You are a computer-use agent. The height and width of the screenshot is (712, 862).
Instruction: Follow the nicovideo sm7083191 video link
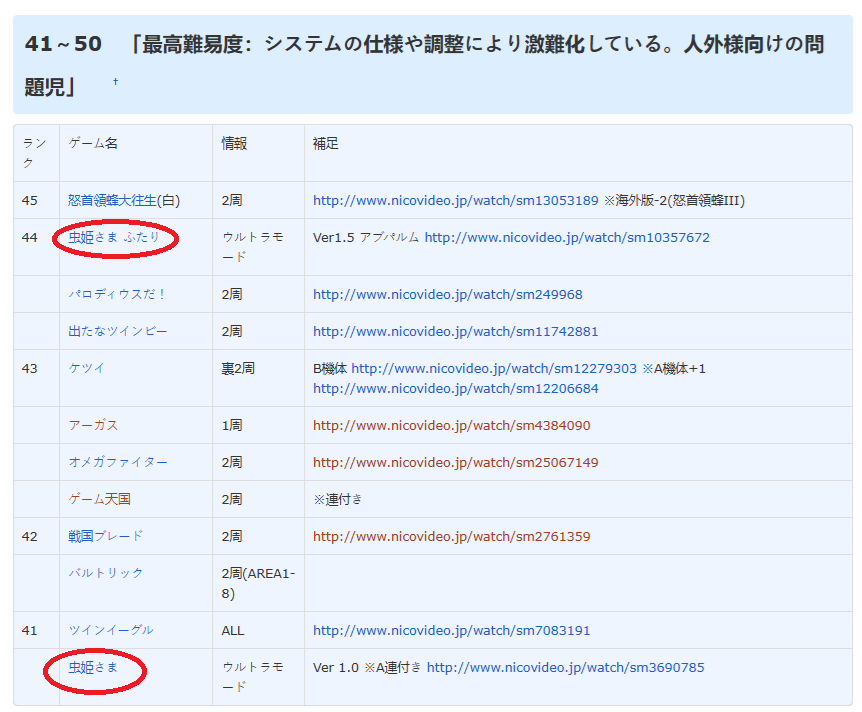(x=451, y=631)
